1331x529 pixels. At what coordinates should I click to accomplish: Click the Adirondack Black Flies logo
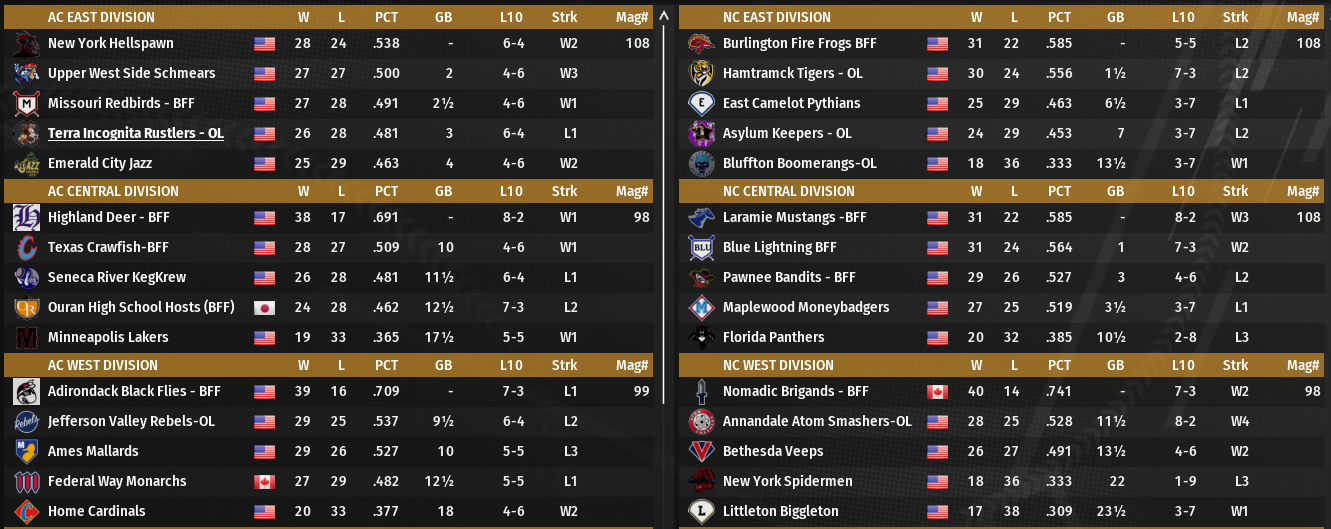point(26,392)
